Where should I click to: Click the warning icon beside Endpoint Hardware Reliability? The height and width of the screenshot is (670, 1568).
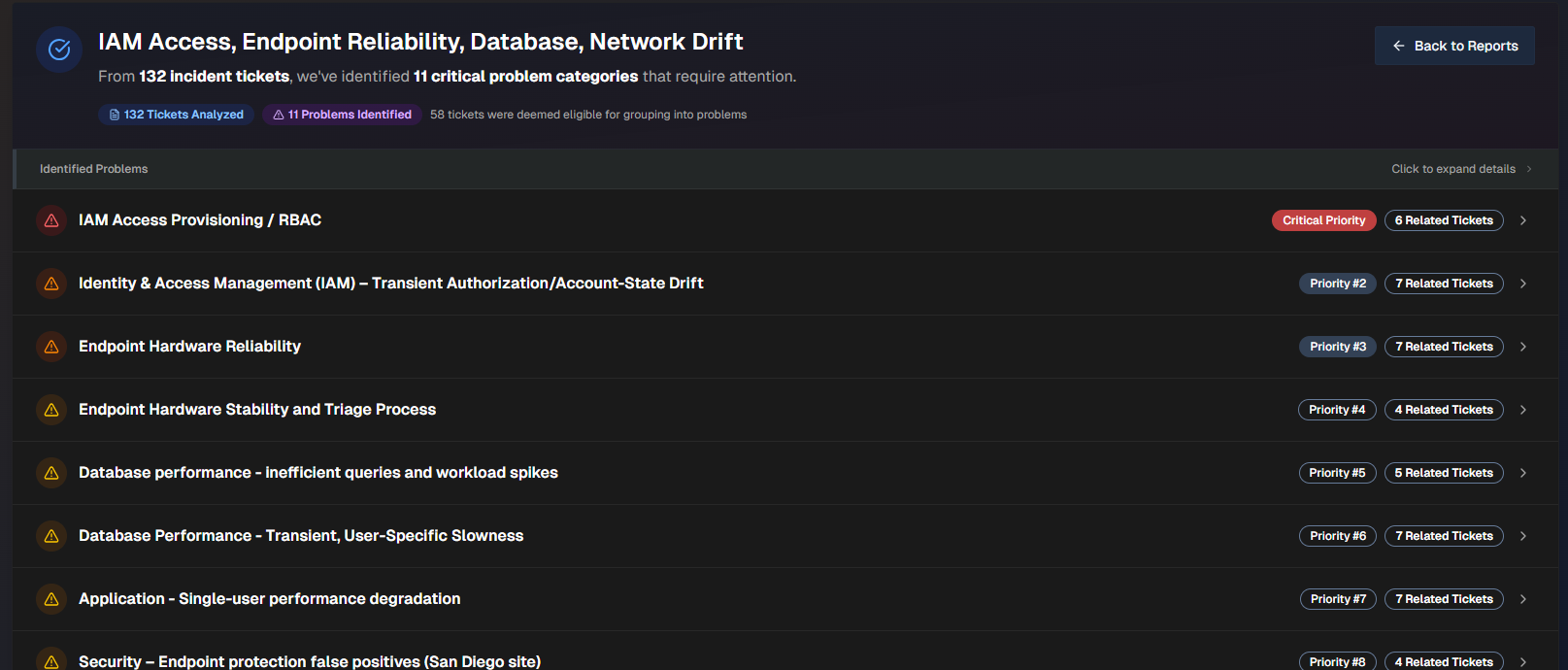51,347
